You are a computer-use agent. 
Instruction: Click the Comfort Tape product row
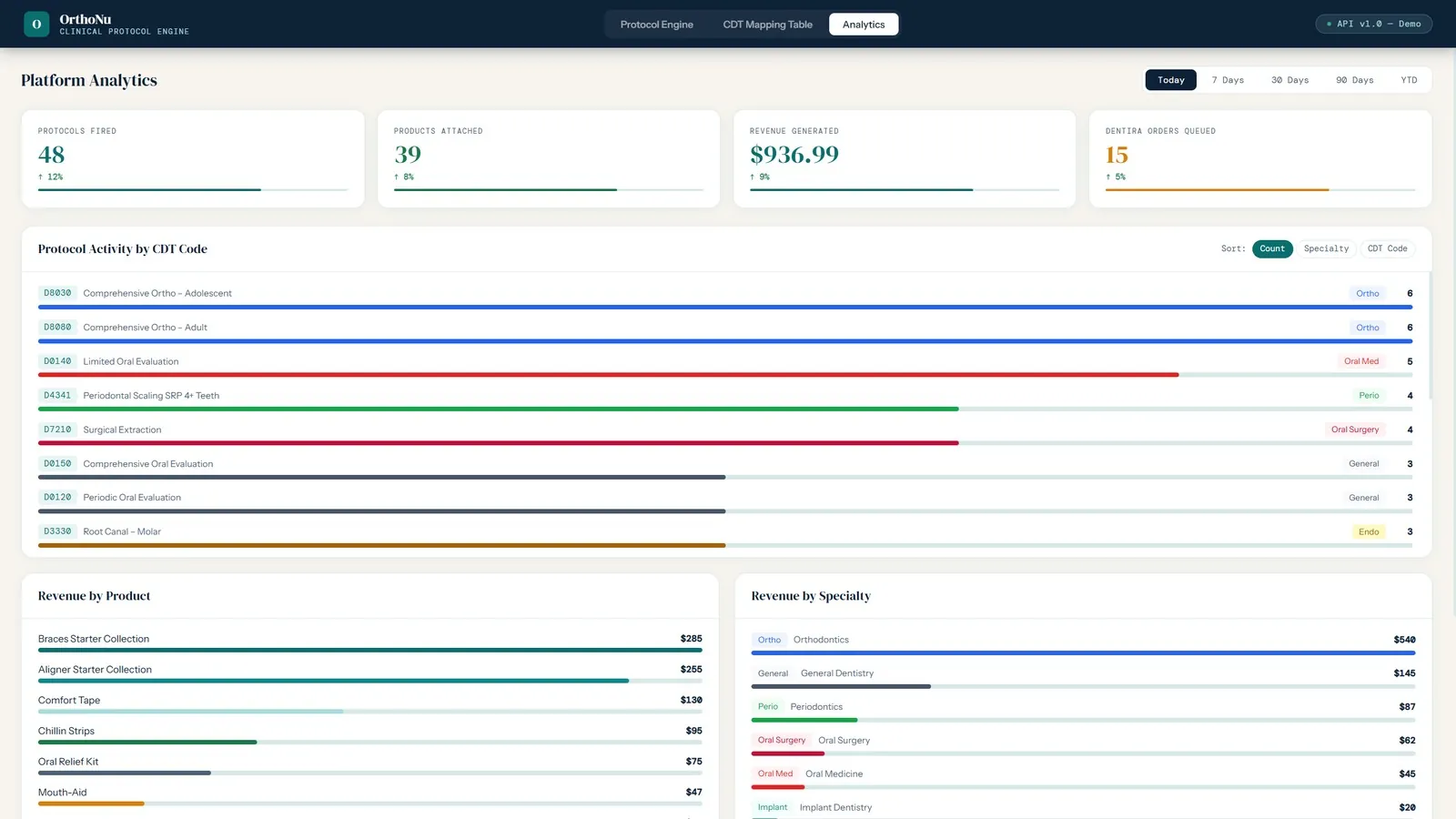pos(370,704)
